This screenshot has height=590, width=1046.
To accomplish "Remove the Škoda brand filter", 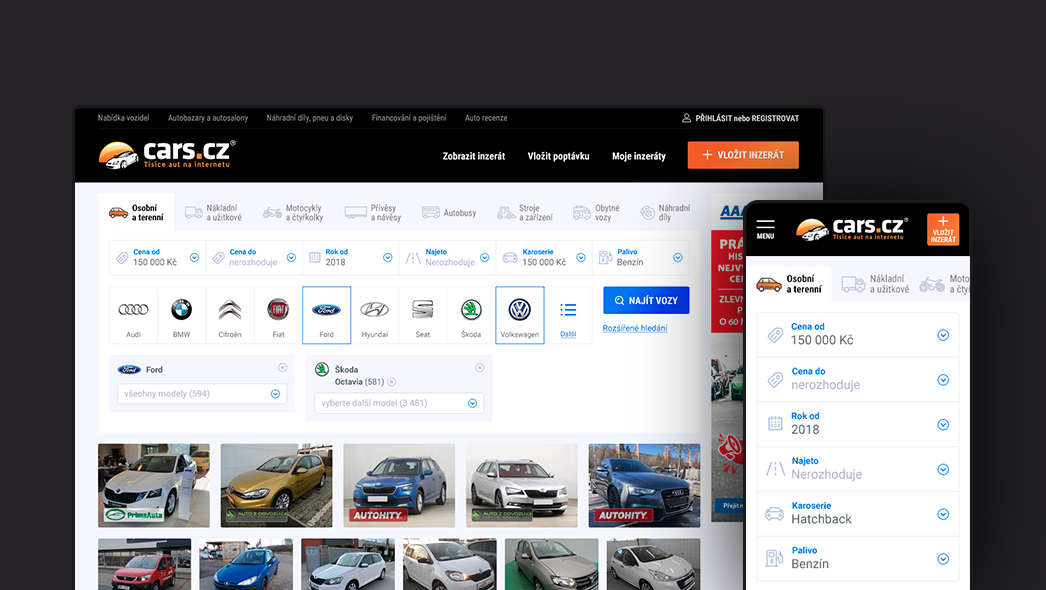I will click(479, 368).
